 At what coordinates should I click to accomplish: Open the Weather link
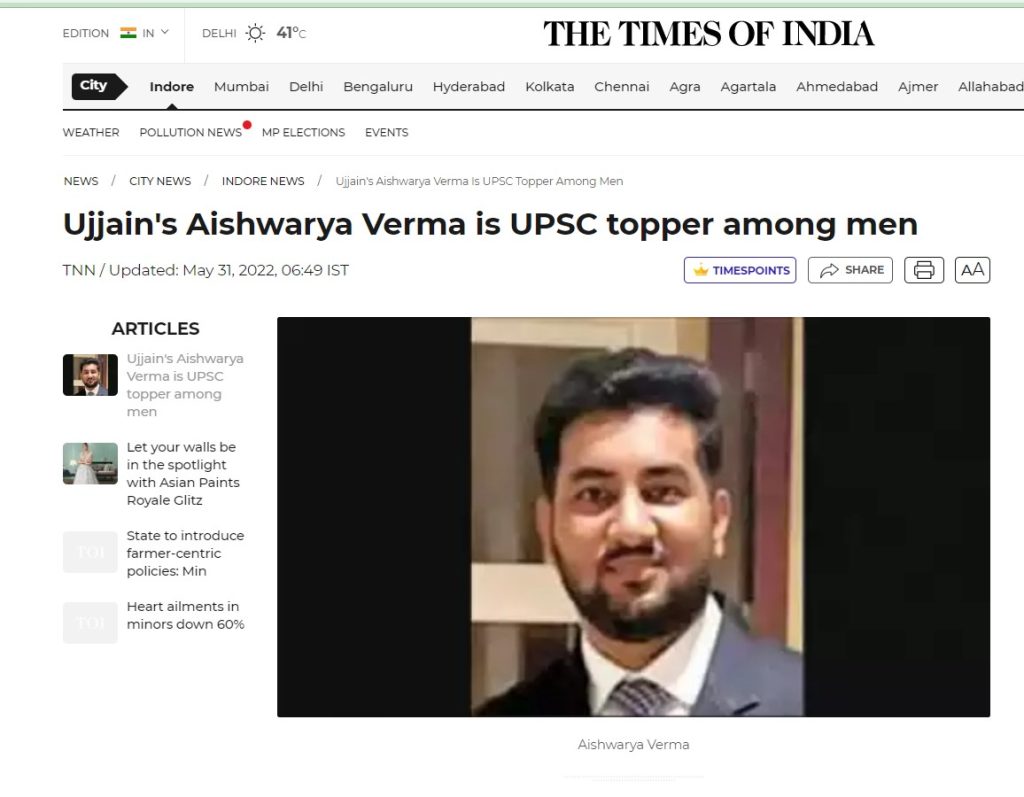tap(91, 132)
